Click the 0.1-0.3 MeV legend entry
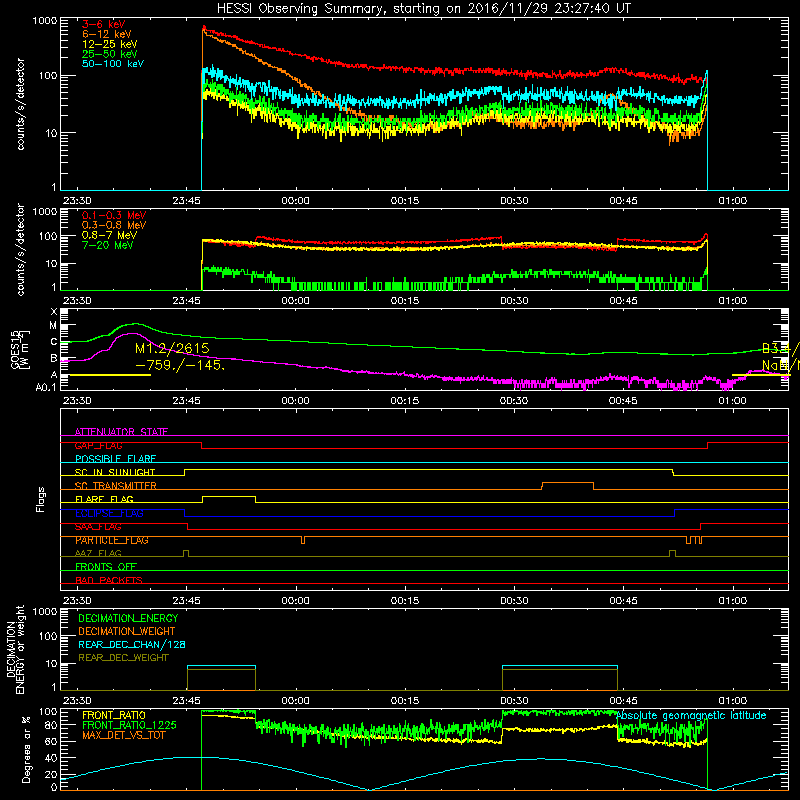Image resolution: width=800 pixels, height=800 pixels. click(114, 215)
